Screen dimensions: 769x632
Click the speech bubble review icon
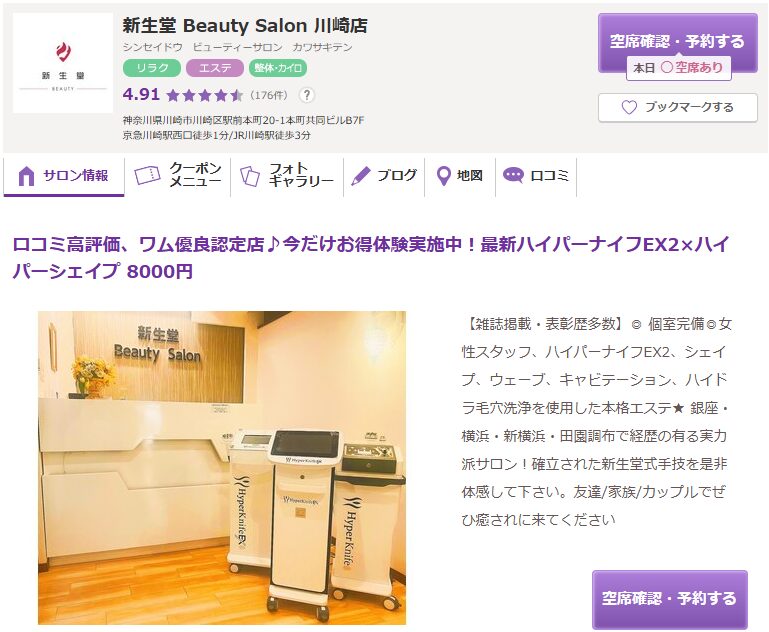pyautogui.click(x=513, y=175)
